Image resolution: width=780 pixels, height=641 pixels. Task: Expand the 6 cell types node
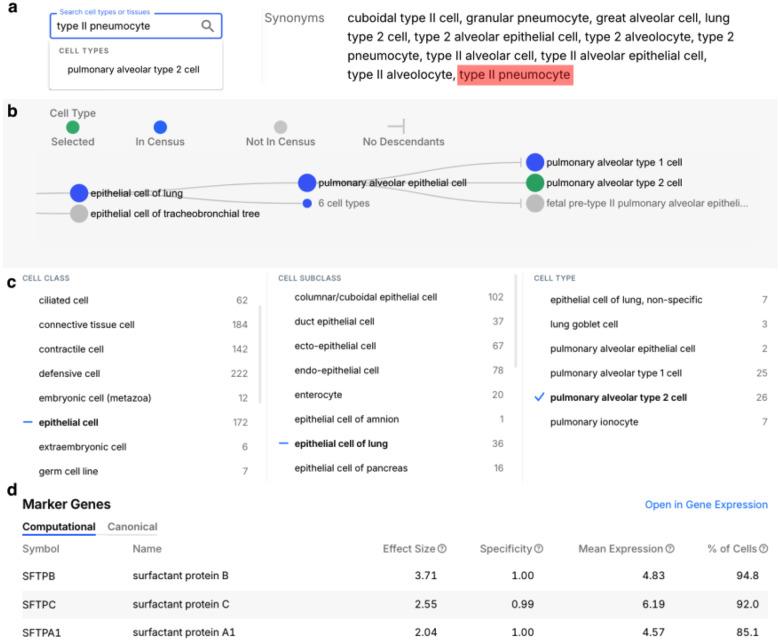coord(308,204)
